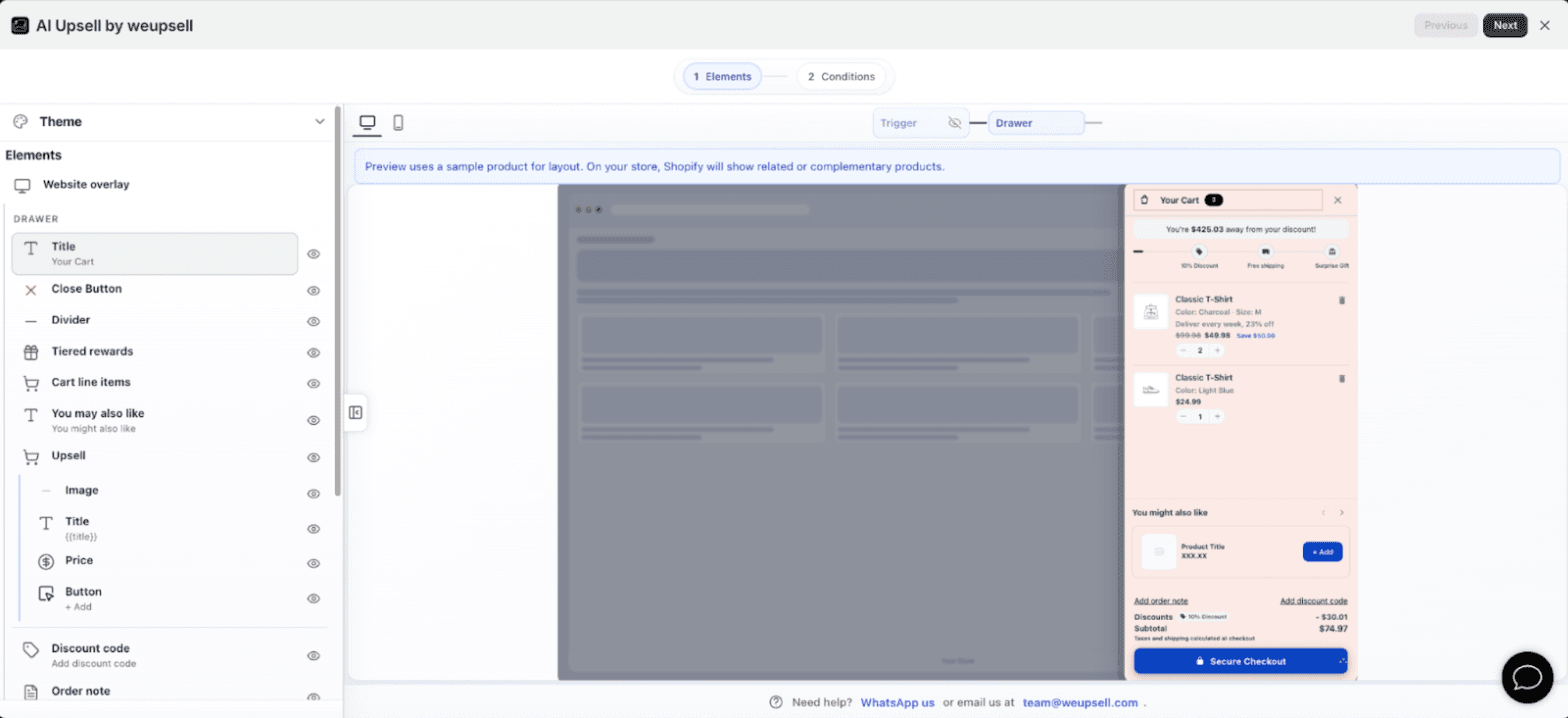Screen dimensions: 1568x718
Task: Toggle Cart line items visibility
Action: pyautogui.click(x=313, y=383)
